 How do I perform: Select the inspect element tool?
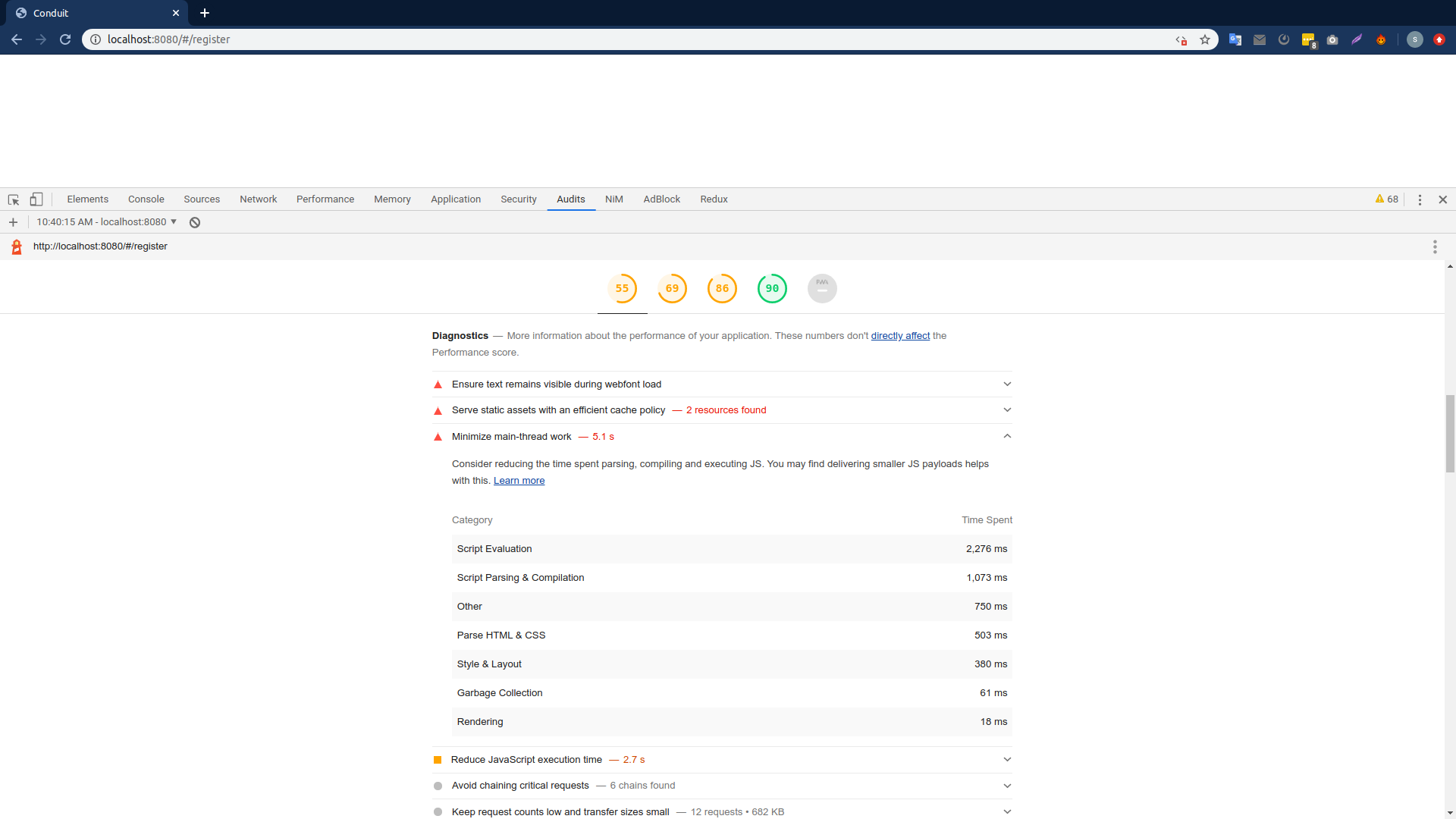click(x=13, y=199)
